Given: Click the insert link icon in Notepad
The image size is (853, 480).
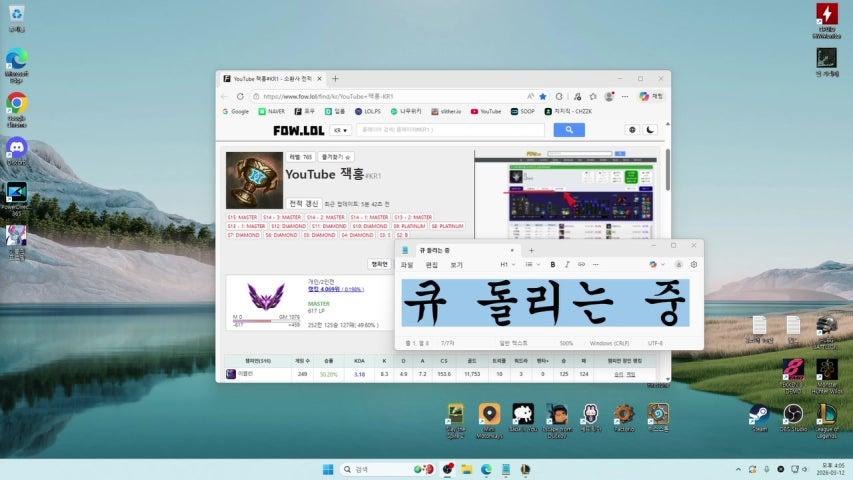Looking at the screenshot, I should [x=582, y=264].
